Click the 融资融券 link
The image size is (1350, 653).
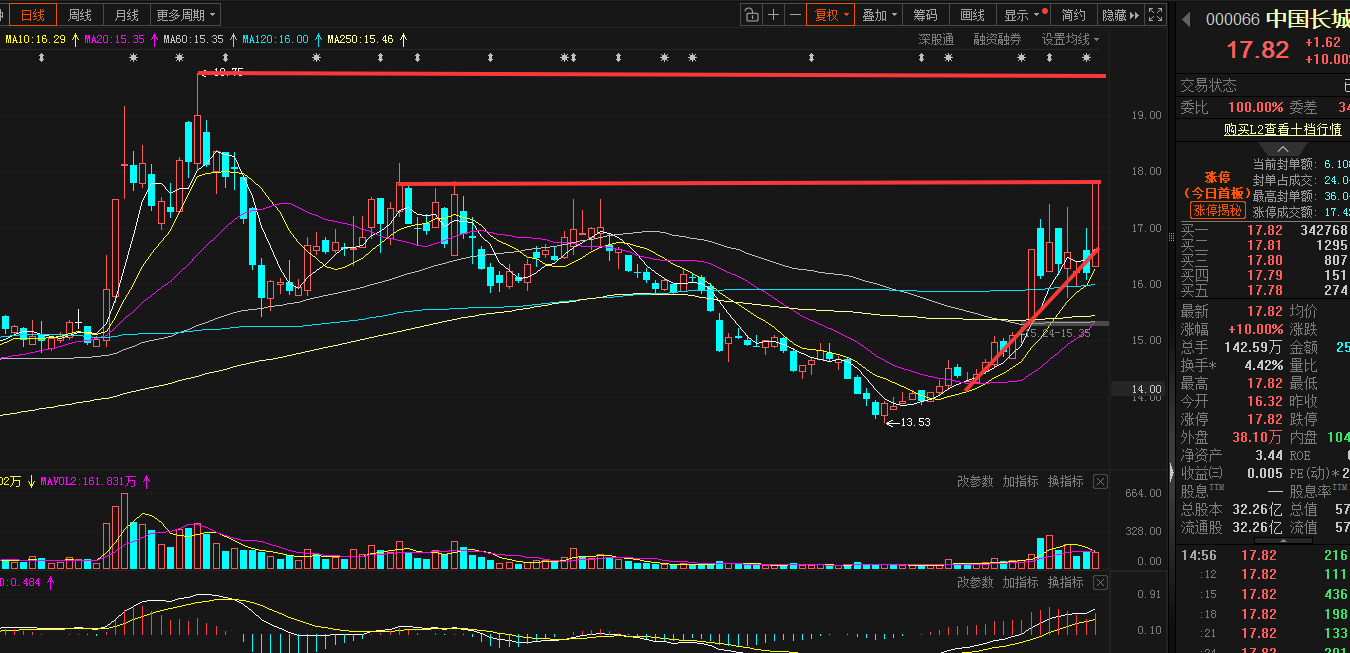point(997,39)
